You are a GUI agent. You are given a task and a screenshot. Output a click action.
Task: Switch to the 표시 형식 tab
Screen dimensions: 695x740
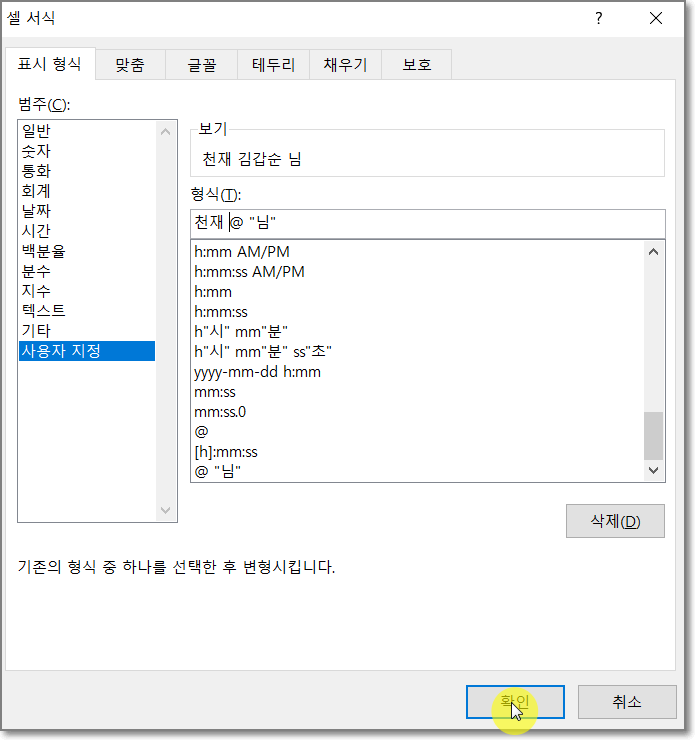click(50, 64)
